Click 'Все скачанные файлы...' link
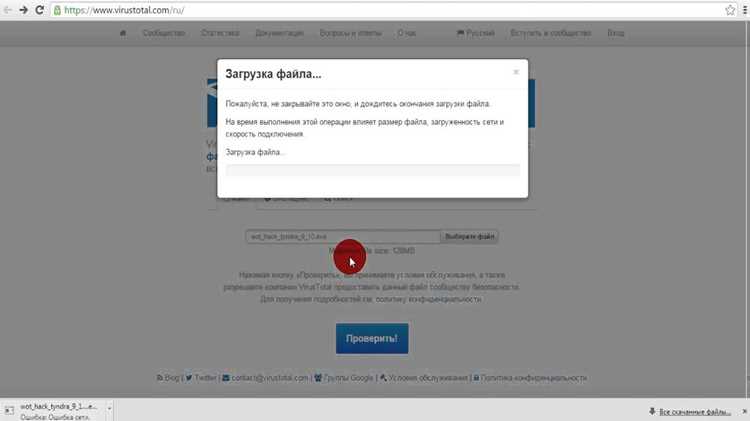 point(695,412)
